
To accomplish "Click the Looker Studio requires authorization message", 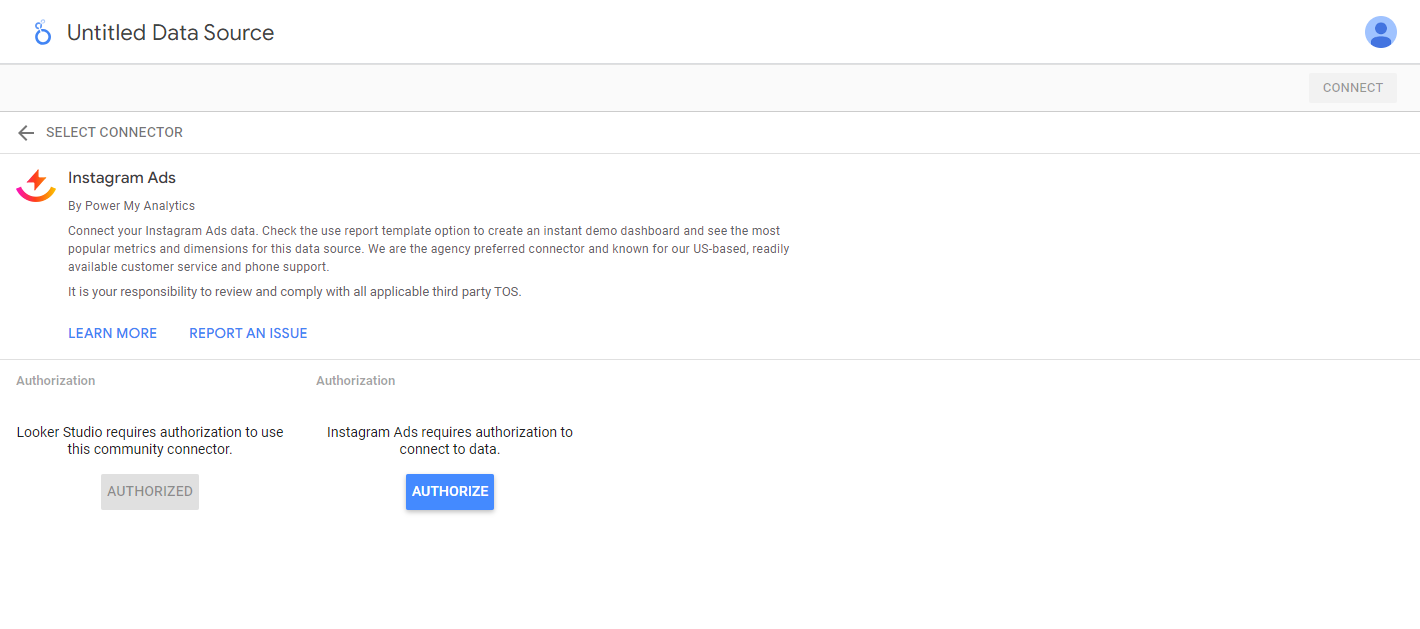I will tap(150, 441).
